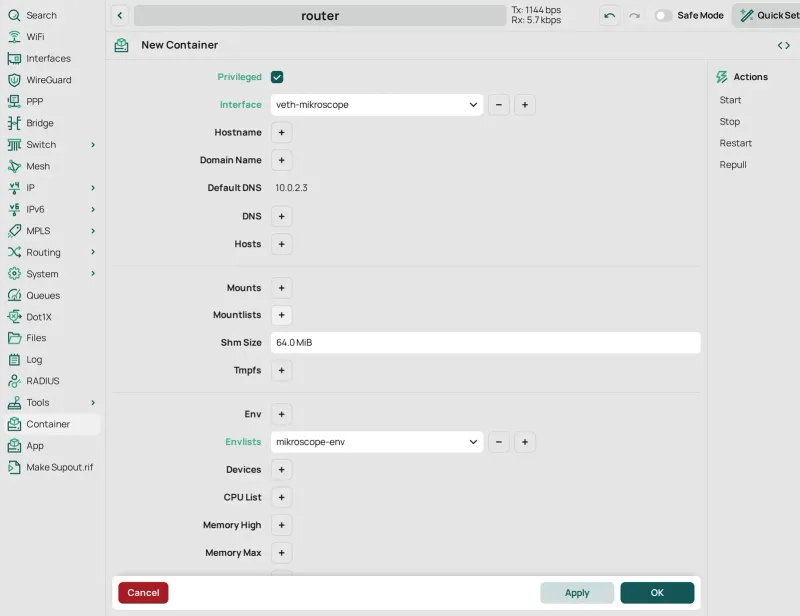Viewport: 800px width, 616px height.
Task: Select the Restart action
Action: point(736,143)
